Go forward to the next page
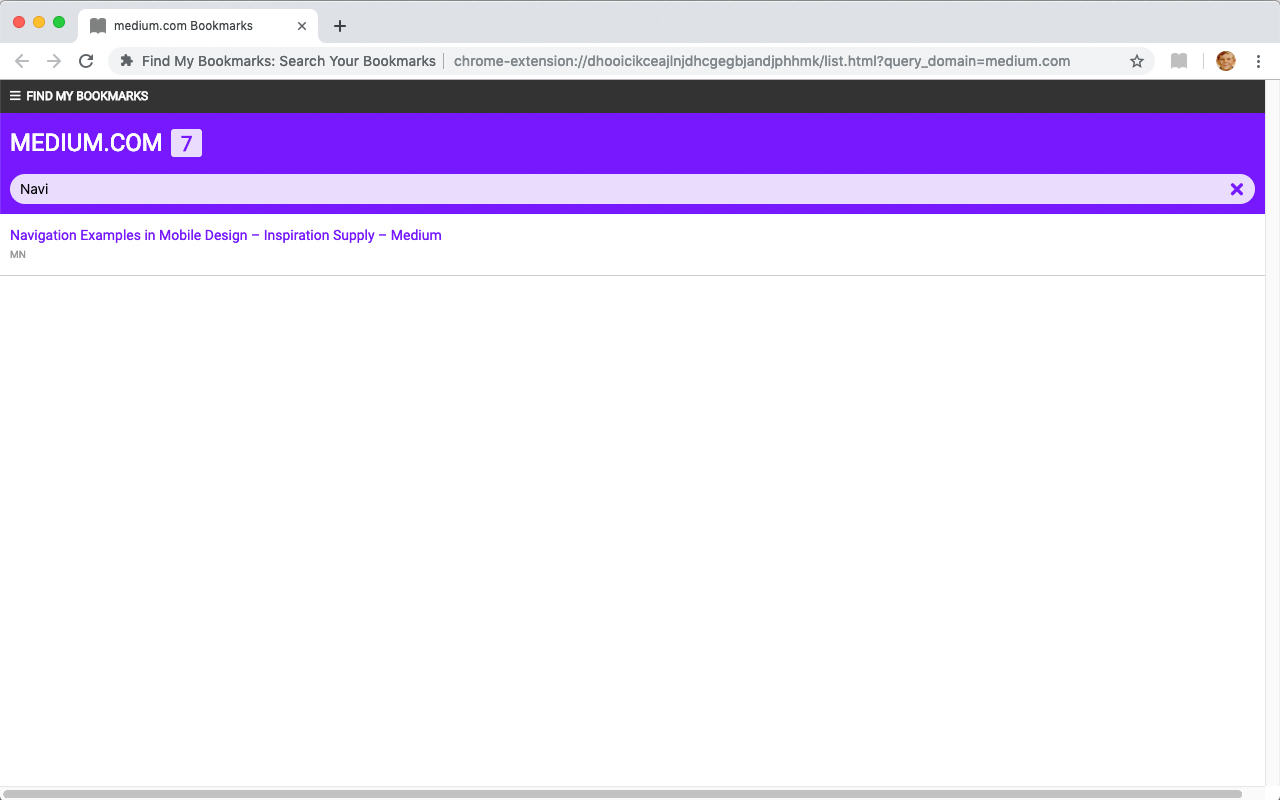Viewport: 1280px width, 800px height. pyautogui.click(x=54, y=61)
